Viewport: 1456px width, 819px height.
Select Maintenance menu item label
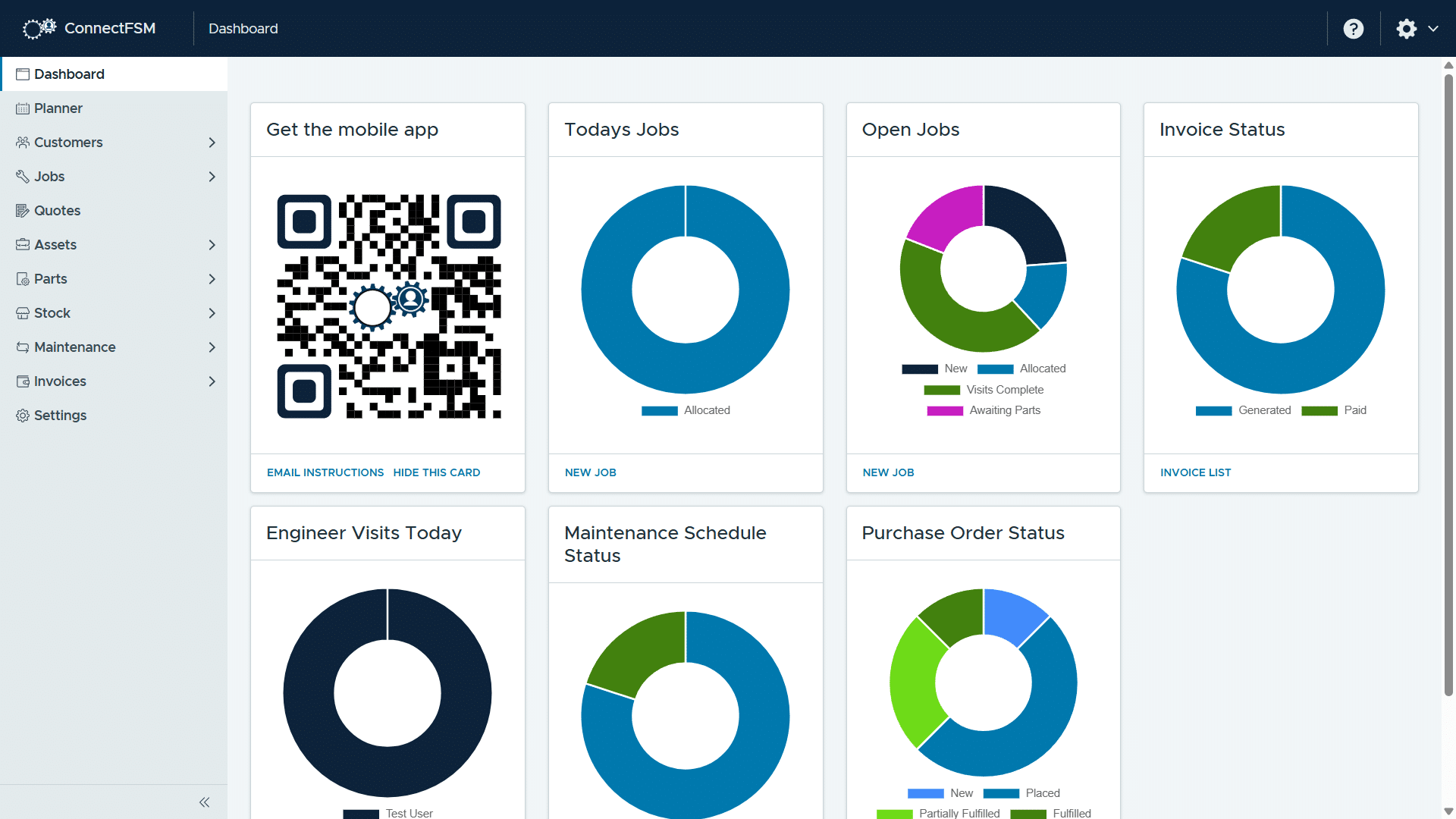click(75, 347)
